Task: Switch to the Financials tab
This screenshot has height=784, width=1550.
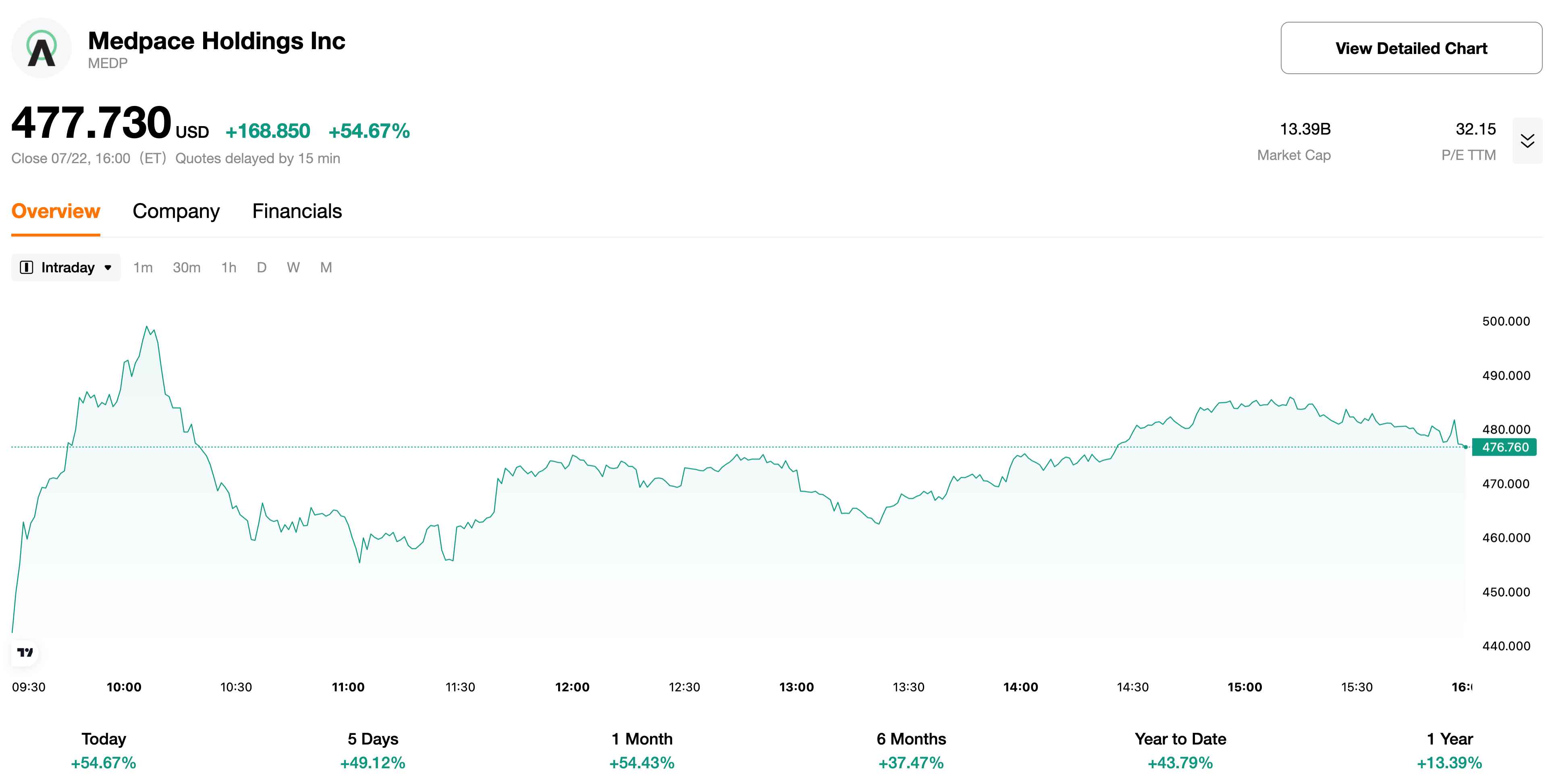Action: (297, 211)
